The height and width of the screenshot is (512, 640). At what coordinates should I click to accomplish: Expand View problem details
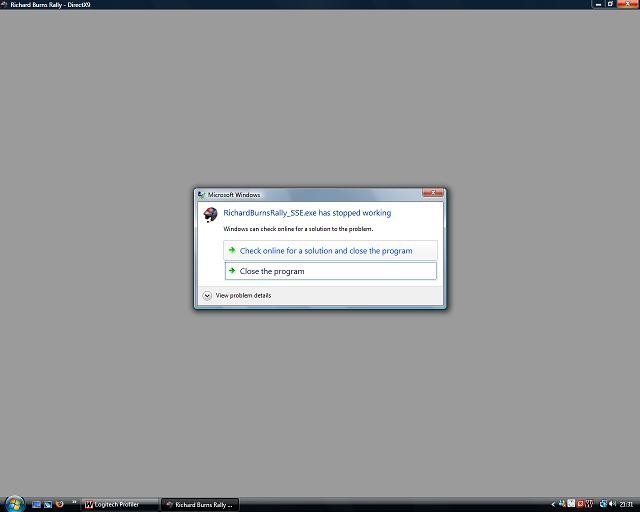pos(237,295)
